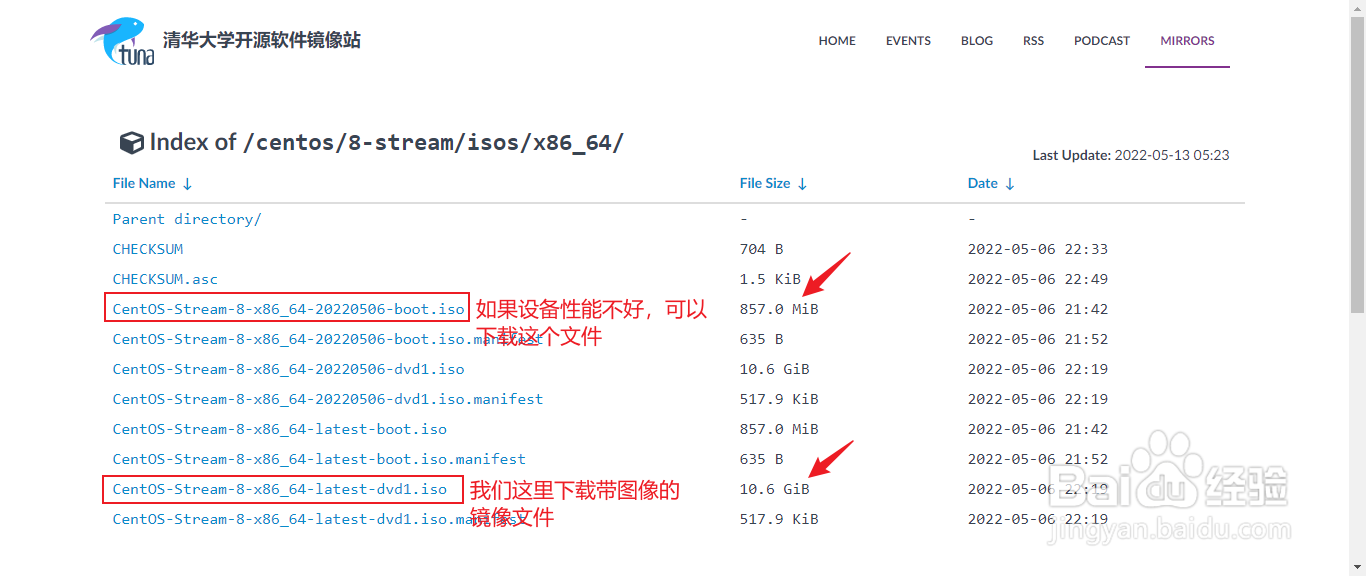
Task: Sort by File Size arrow
Action: 802,184
